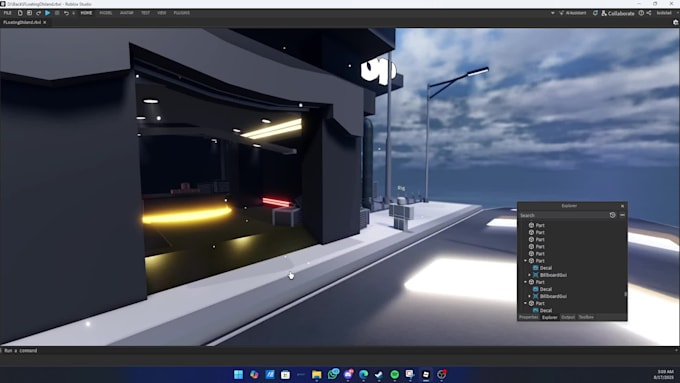Switch to the HOME ribbon tab
Image resolution: width=680 pixels, height=383 pixels.
[86, 13]
